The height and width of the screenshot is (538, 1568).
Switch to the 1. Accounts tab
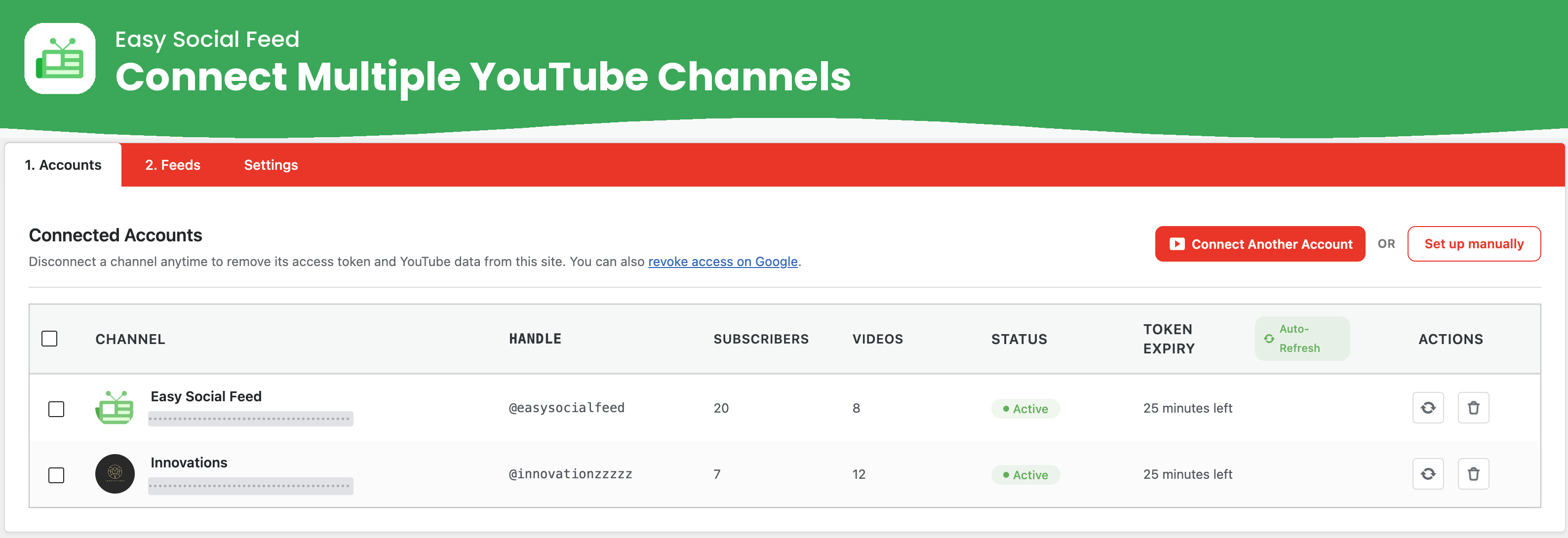click(63, 165)
